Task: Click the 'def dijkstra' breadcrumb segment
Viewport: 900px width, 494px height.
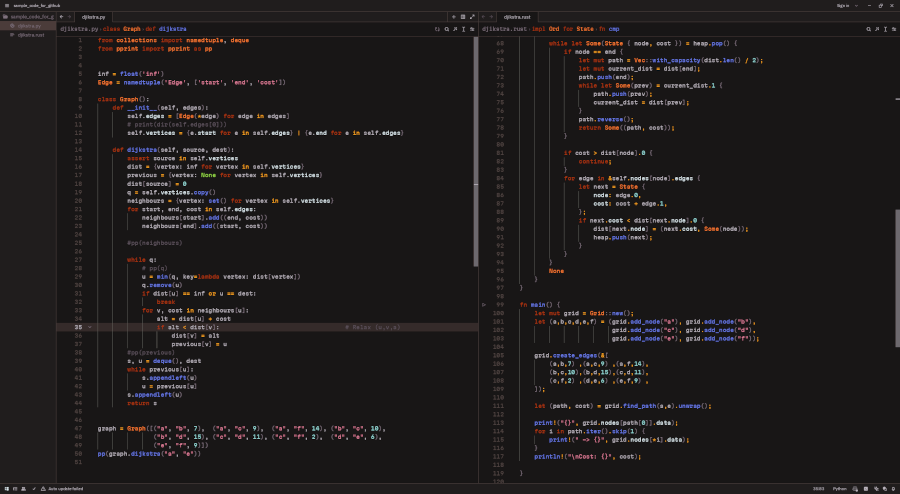Action: tap(166, 29)
